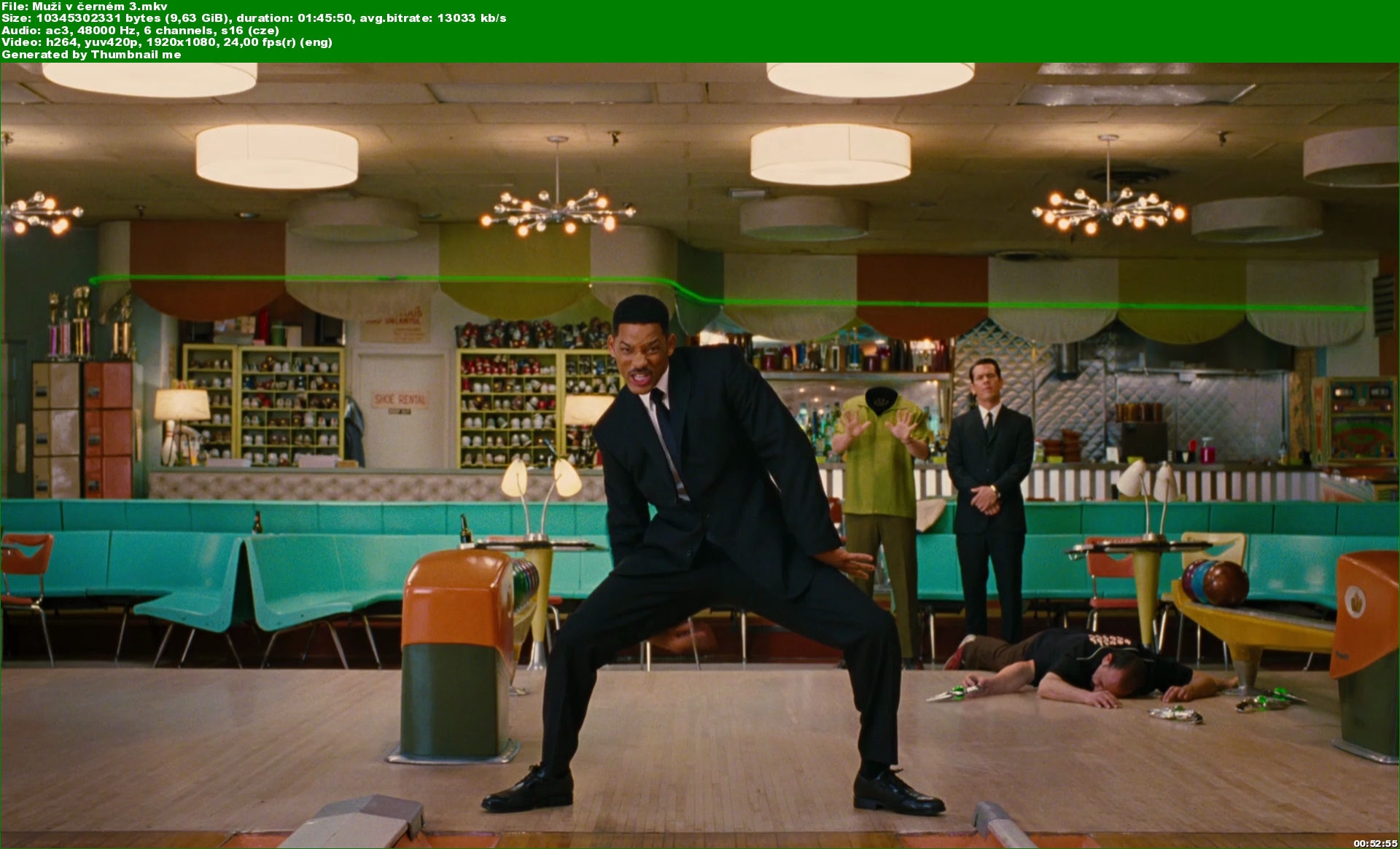Click 'Generated by Thumbnail me' text
The image size is (1400, 849).
[x=91, y=55]
